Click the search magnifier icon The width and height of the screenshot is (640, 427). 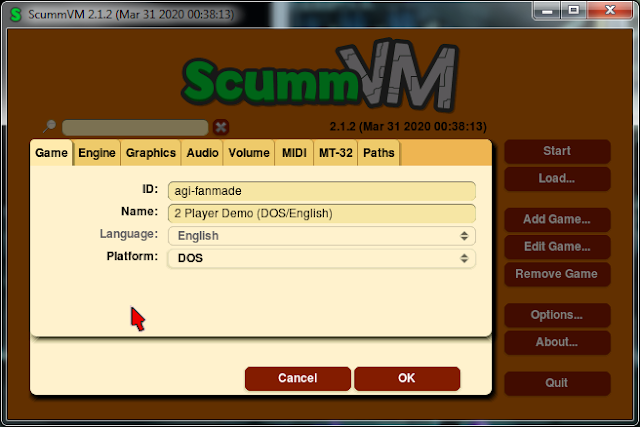pyautogui.click(x=49, y=126)
